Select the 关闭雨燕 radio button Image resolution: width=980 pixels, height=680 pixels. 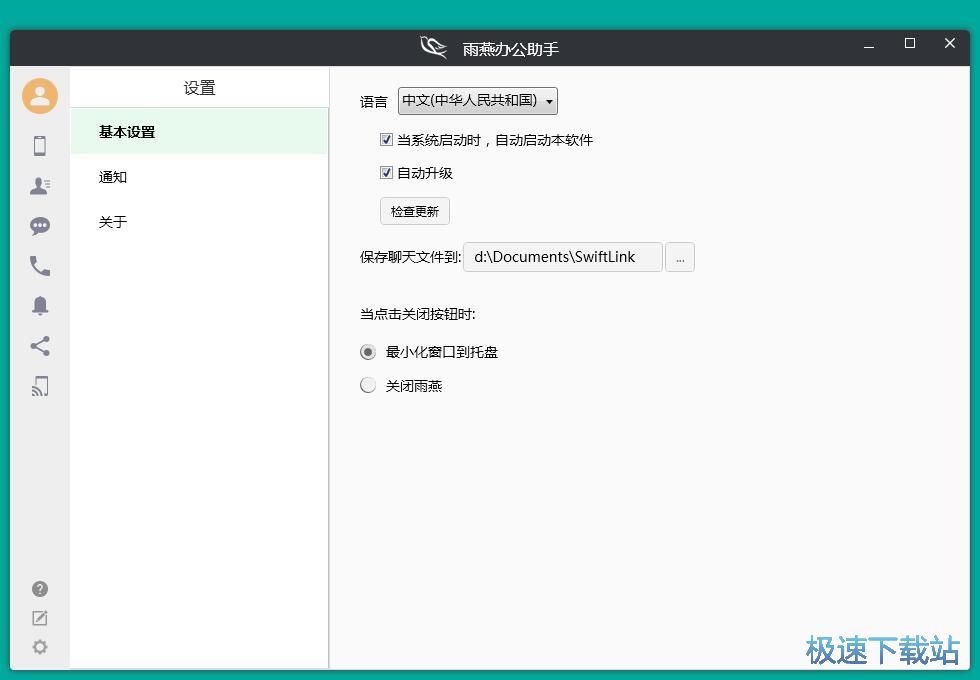point(368,385)
